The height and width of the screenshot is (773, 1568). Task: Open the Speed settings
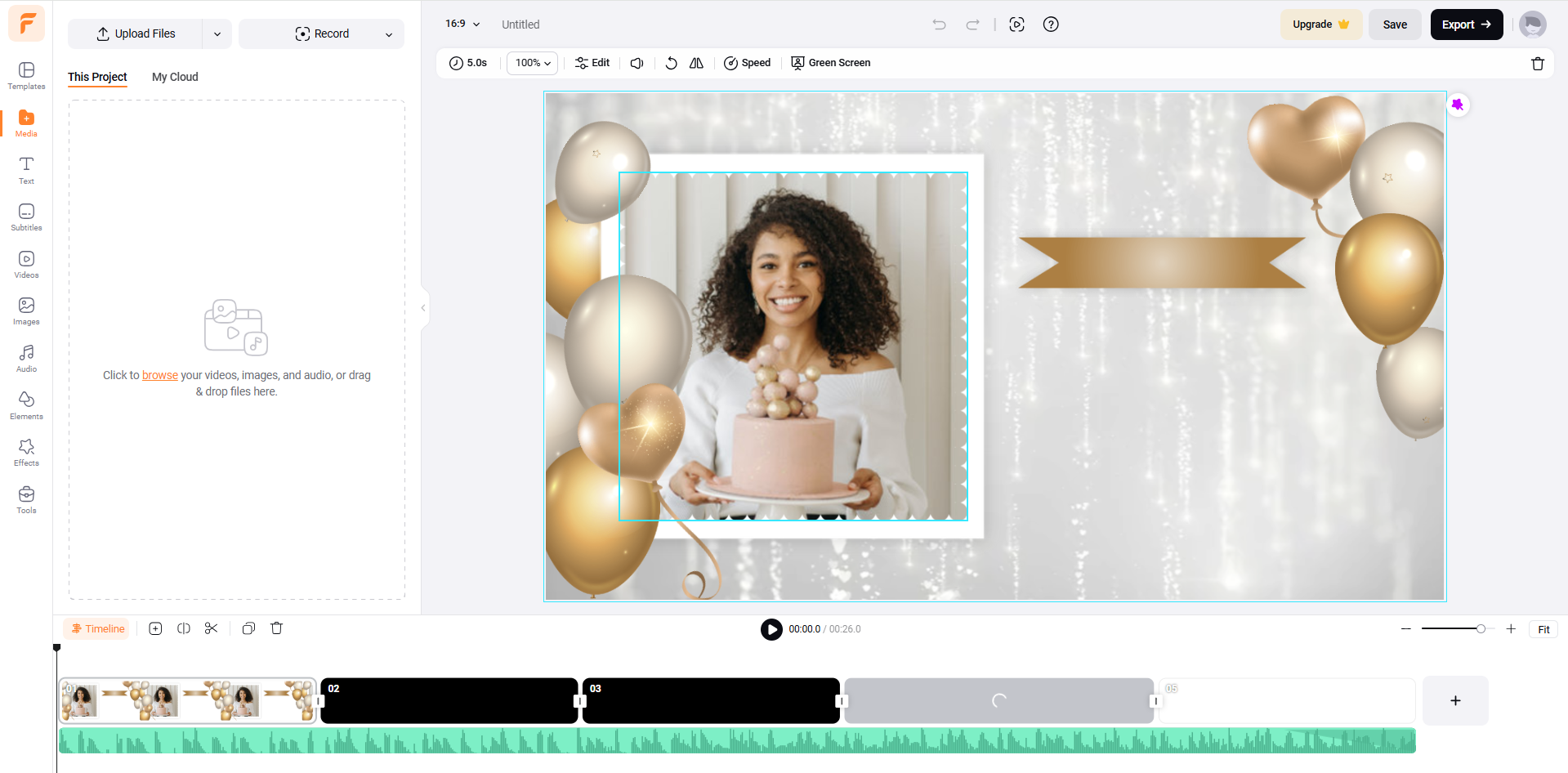(x=746, y=62)
